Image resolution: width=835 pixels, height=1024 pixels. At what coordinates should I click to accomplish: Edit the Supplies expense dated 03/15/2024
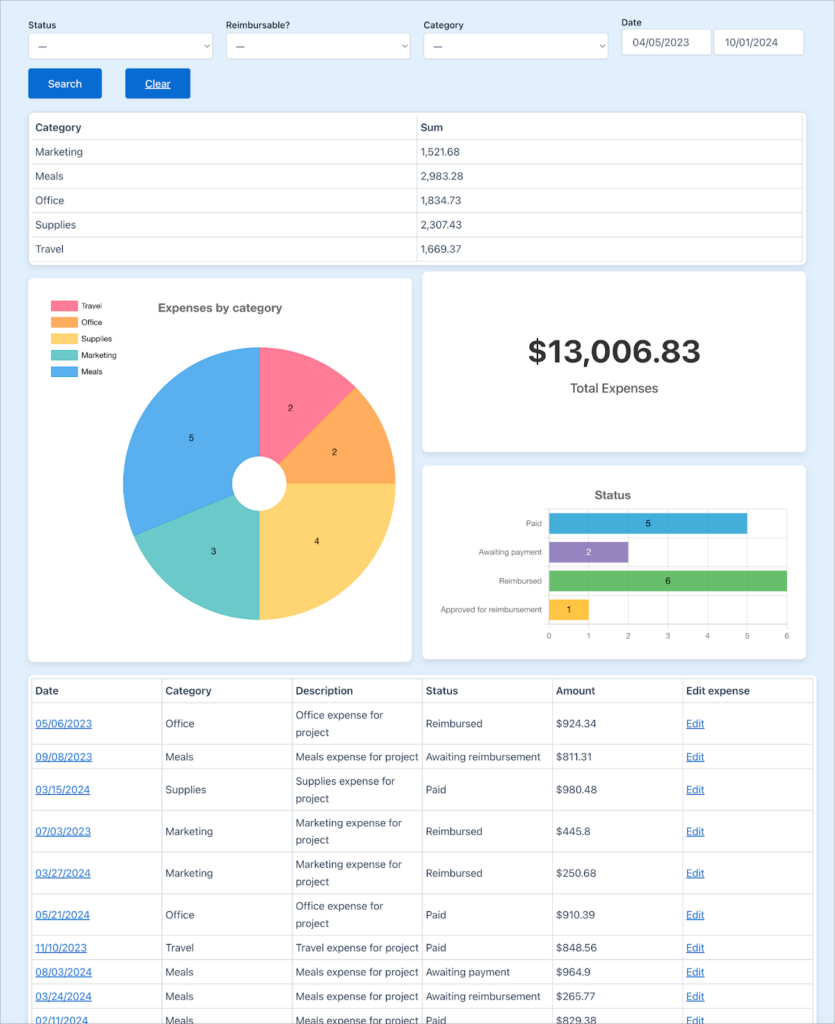[x=695, y=789]
